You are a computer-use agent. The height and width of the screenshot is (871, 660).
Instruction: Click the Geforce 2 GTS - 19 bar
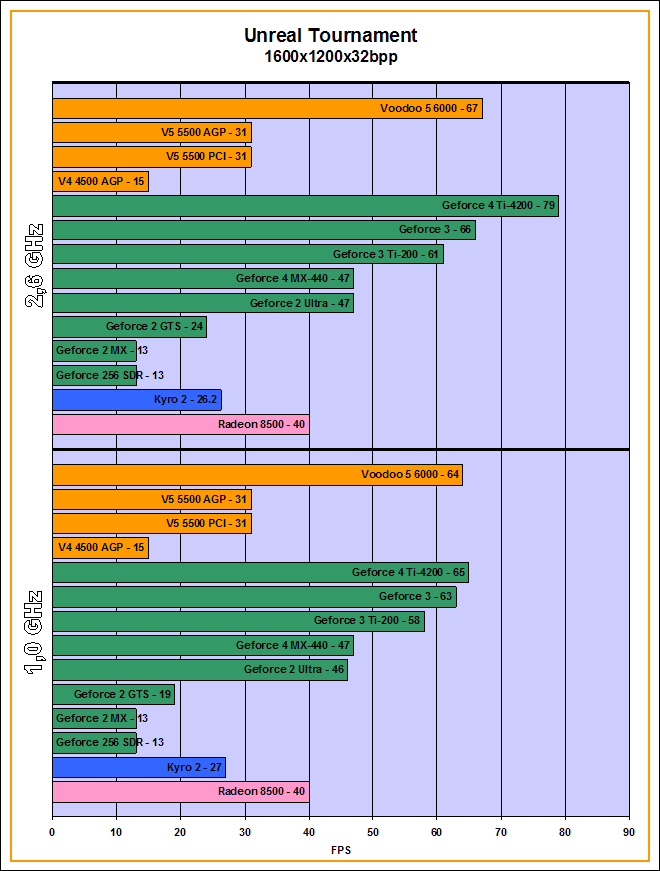coord(113,694)
